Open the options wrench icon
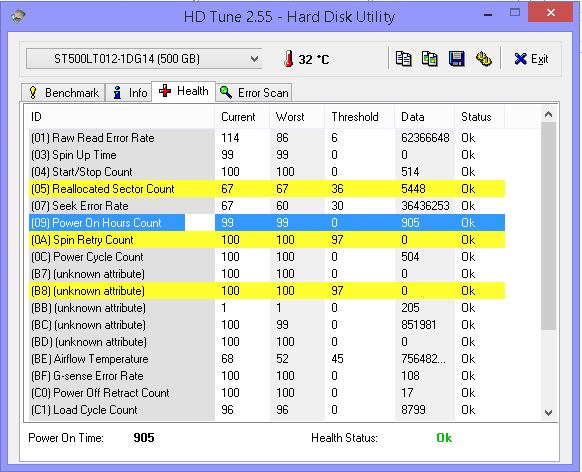 [484, 59]
